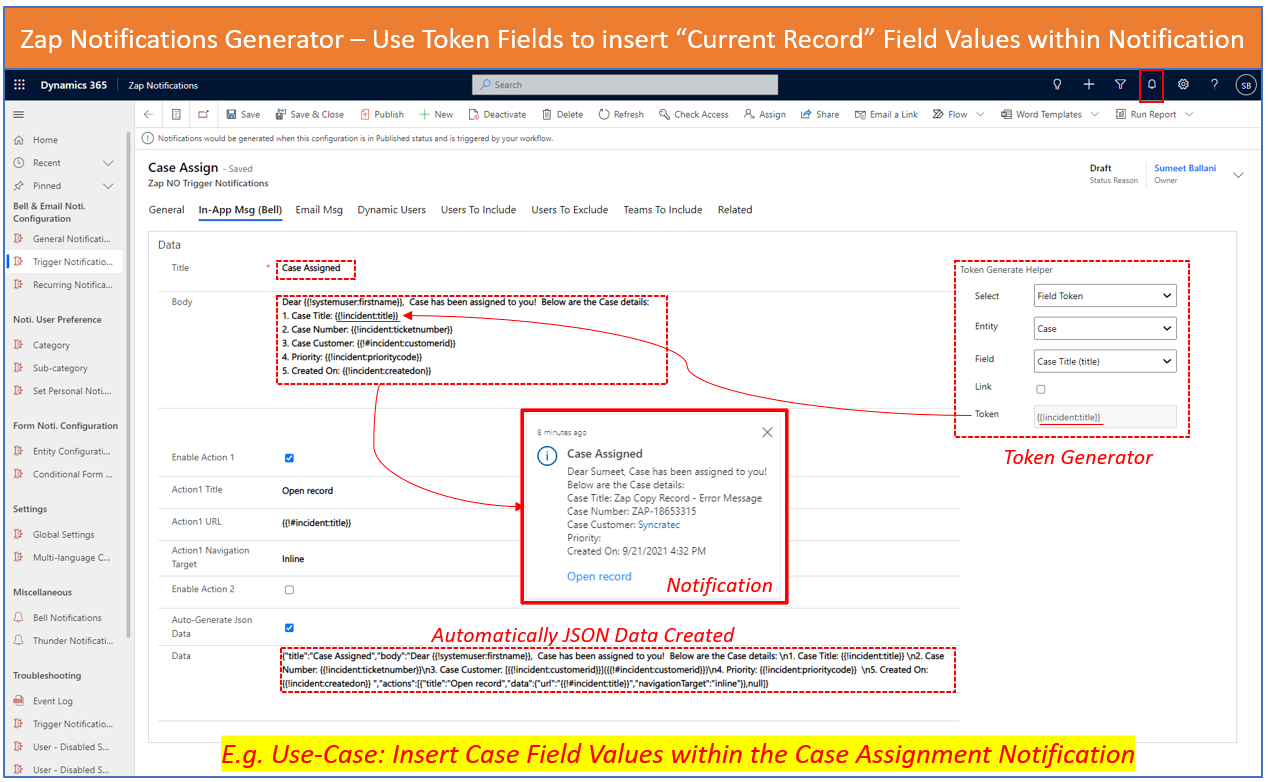The height and width of the screenshot is (782, 1268).
Task: Switch to the Related tab
Action: (x=735, y=210)
